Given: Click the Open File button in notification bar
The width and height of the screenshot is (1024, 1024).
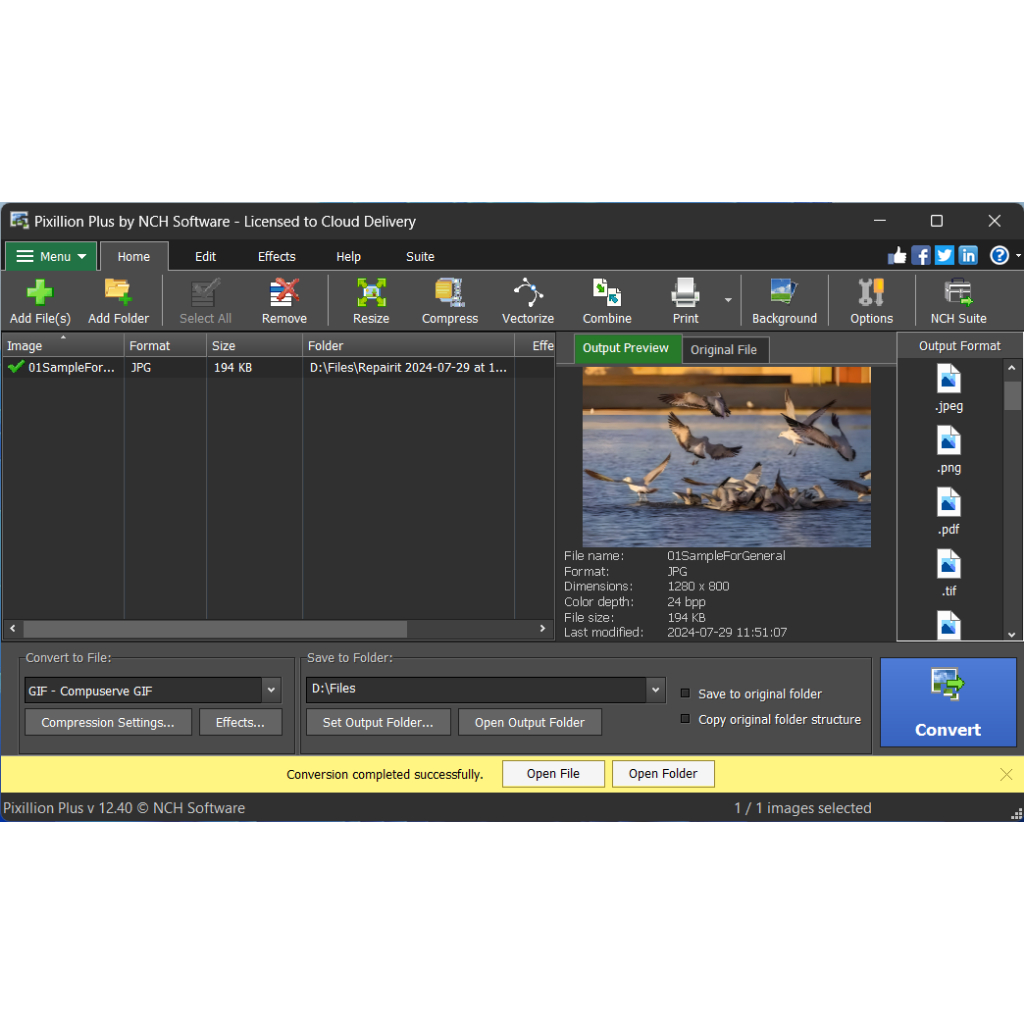Looking at the screenshot, I should [553, 774].
